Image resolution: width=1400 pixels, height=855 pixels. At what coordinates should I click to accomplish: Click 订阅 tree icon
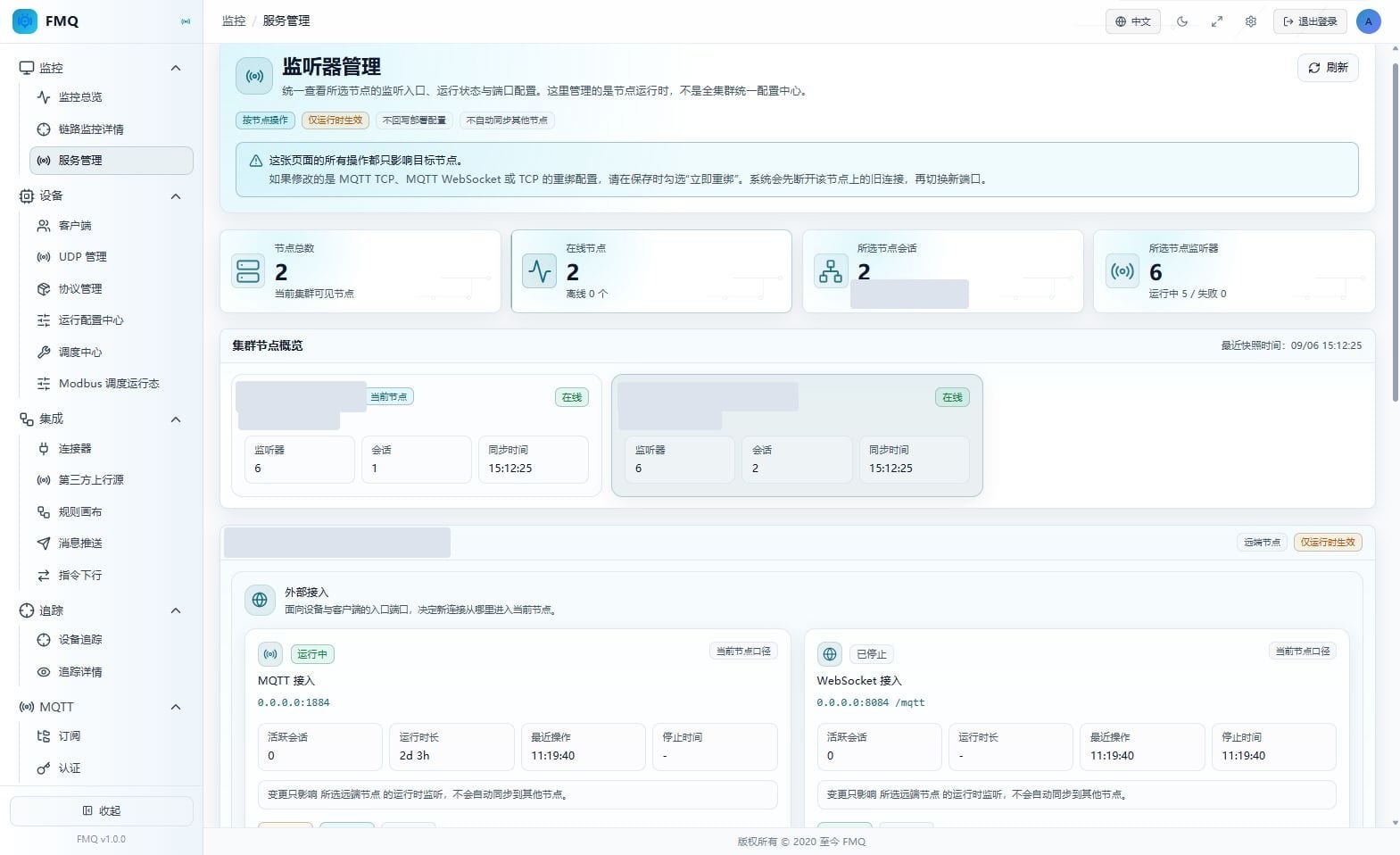(x=43, y=736)
